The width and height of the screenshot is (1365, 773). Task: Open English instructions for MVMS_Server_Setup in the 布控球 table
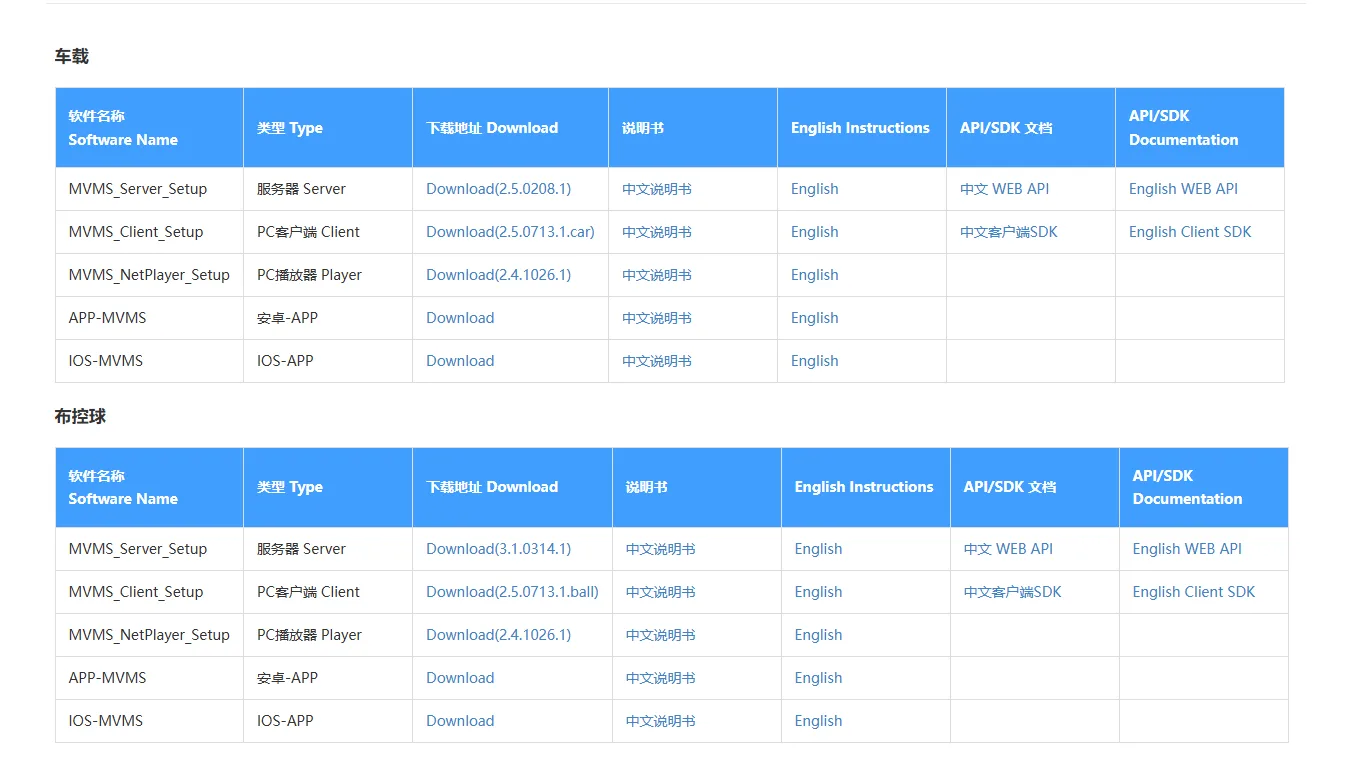click(819, 549)
